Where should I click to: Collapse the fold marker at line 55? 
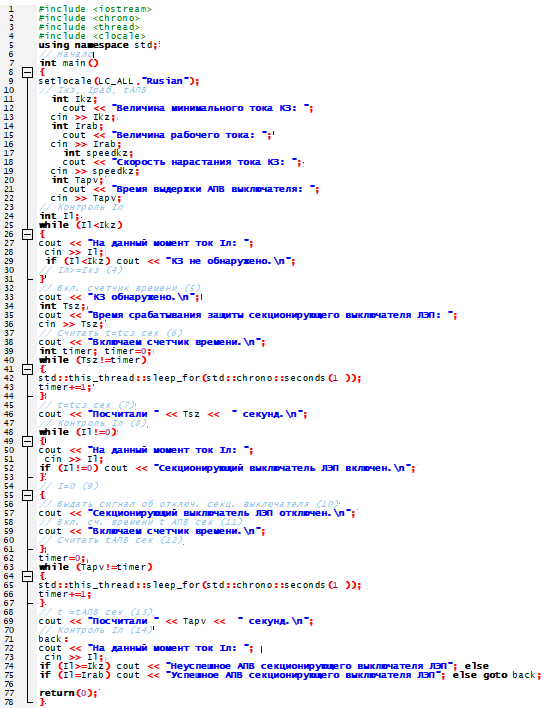point(28,495)
